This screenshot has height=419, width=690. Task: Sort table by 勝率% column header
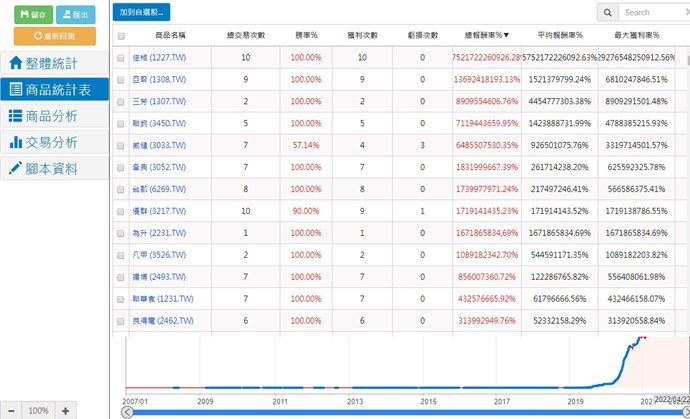point(305,35)
